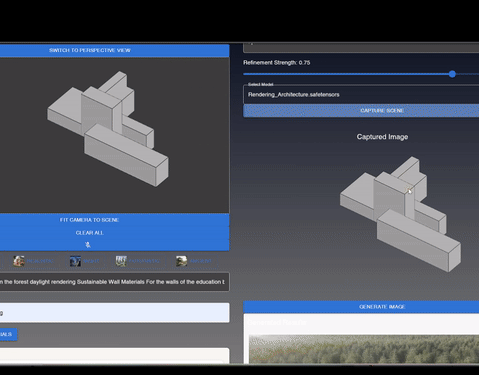The width and height of the screenshot is (479, 375).
Task: Click the text field above Refinement Strength
Action: point(361,48)
